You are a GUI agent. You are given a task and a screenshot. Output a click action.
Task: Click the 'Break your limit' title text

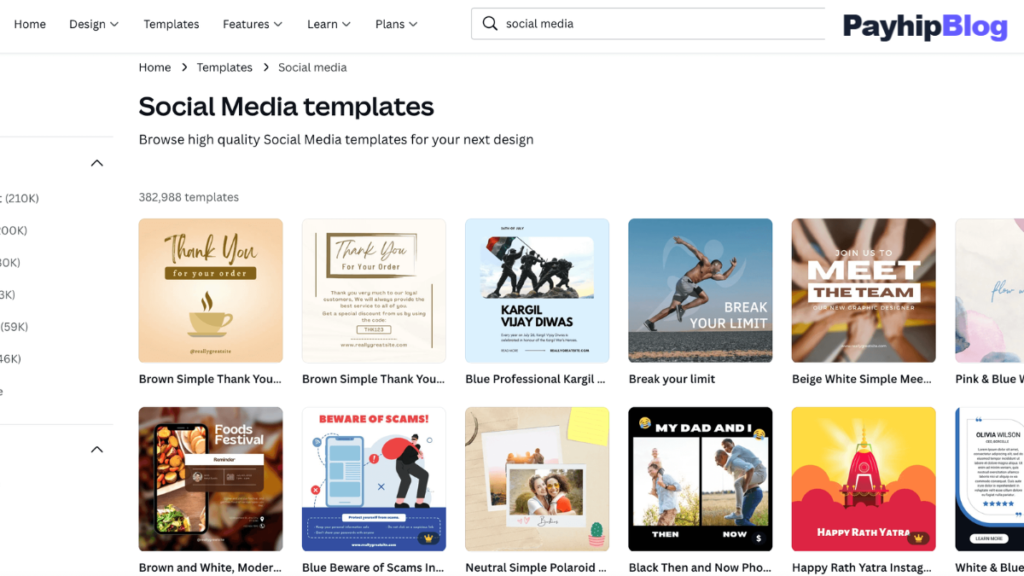tap(671, 379)
